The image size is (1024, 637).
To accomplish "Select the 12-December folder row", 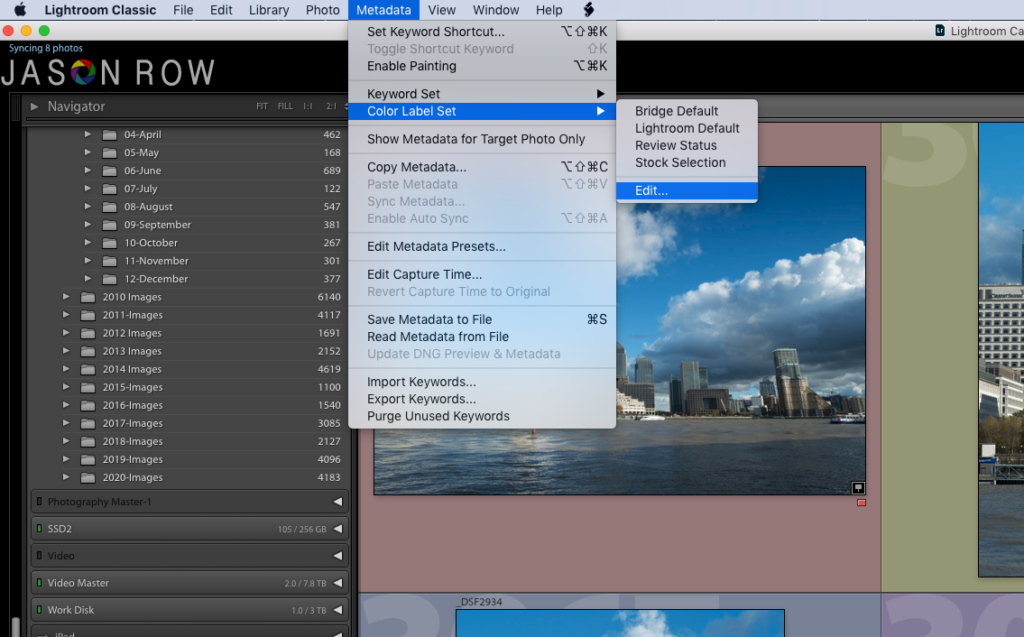I will coord(186,279).
